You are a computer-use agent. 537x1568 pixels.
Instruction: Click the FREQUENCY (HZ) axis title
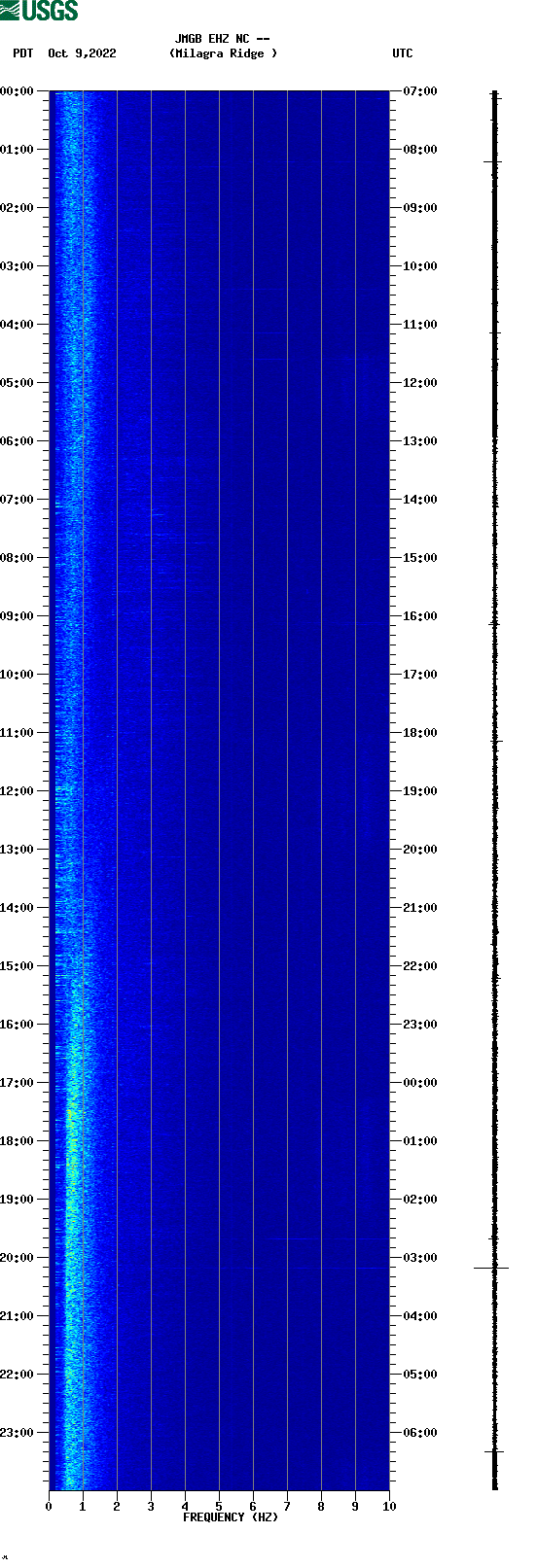click(231, 1517)
